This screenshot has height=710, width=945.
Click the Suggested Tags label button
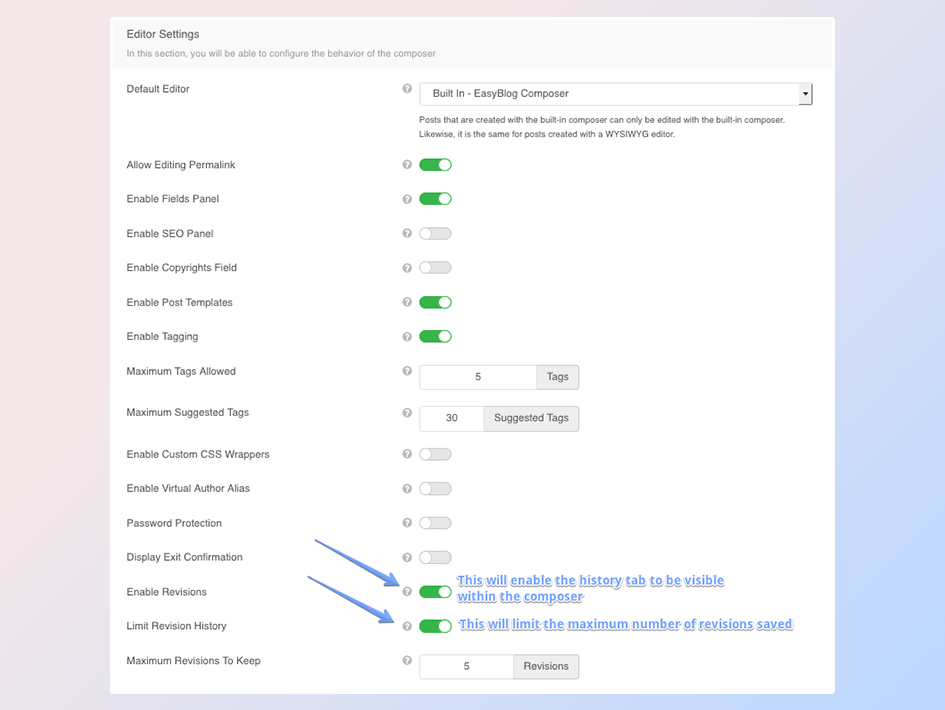click(531, 418)
